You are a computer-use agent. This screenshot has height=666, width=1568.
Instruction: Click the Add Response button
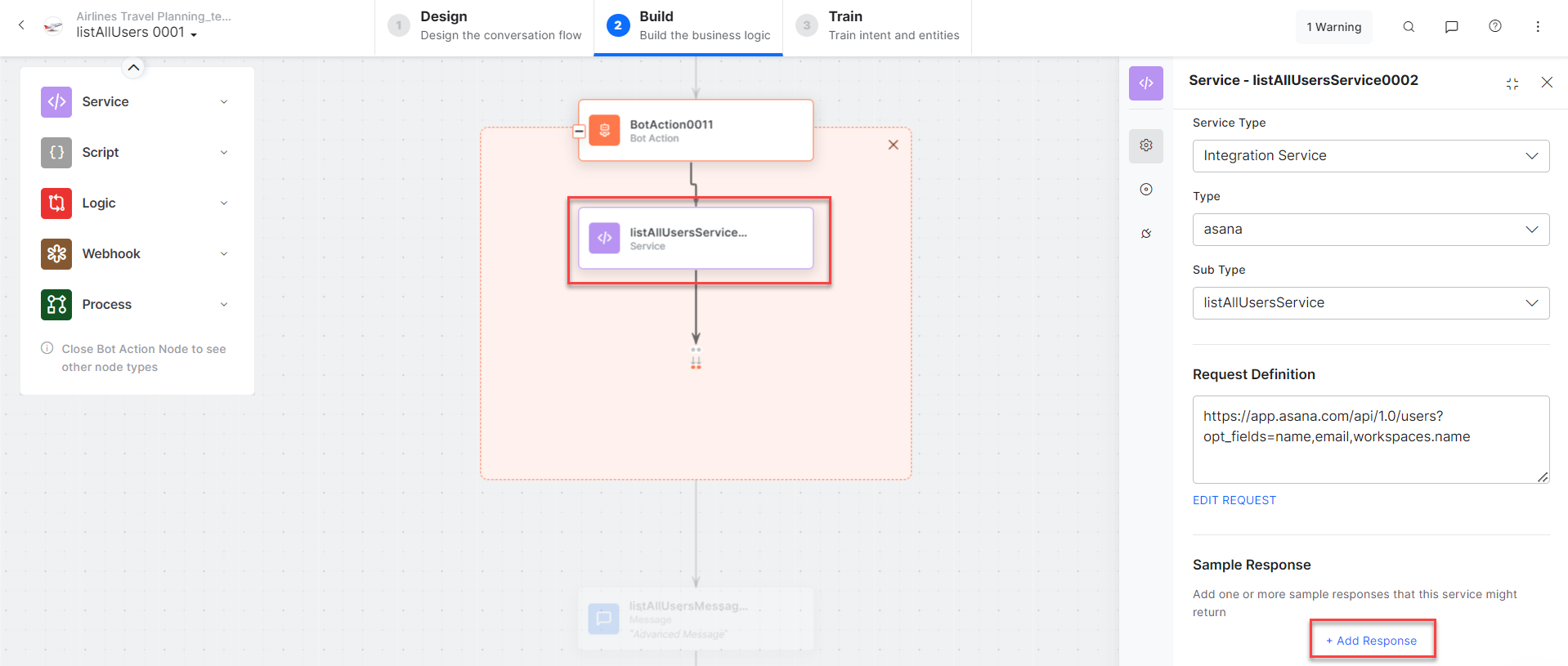point(1372,641)
